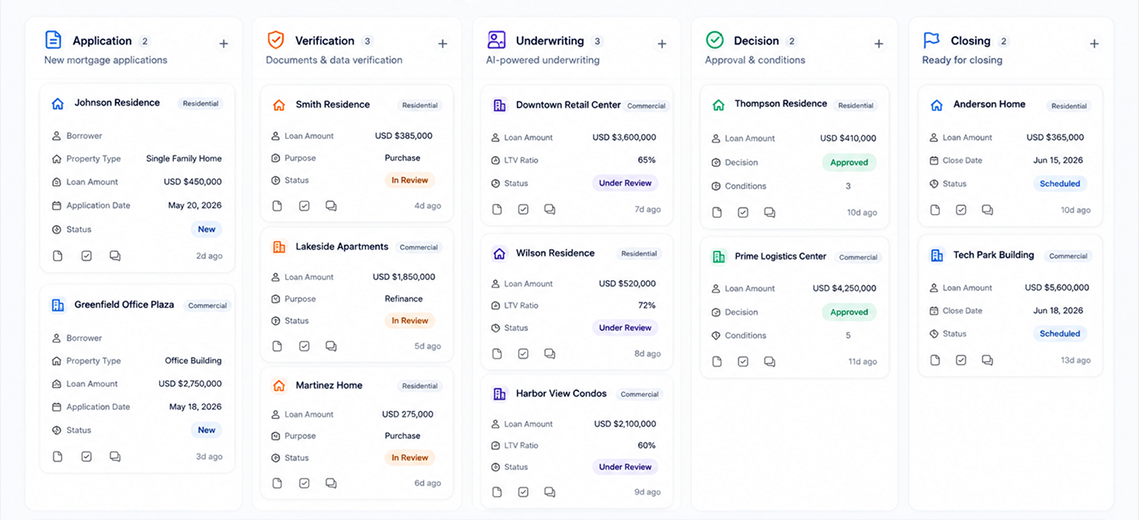Add a new card to Decision column
The height and width of the screenshot is (520, 1139).
(878, 44)
